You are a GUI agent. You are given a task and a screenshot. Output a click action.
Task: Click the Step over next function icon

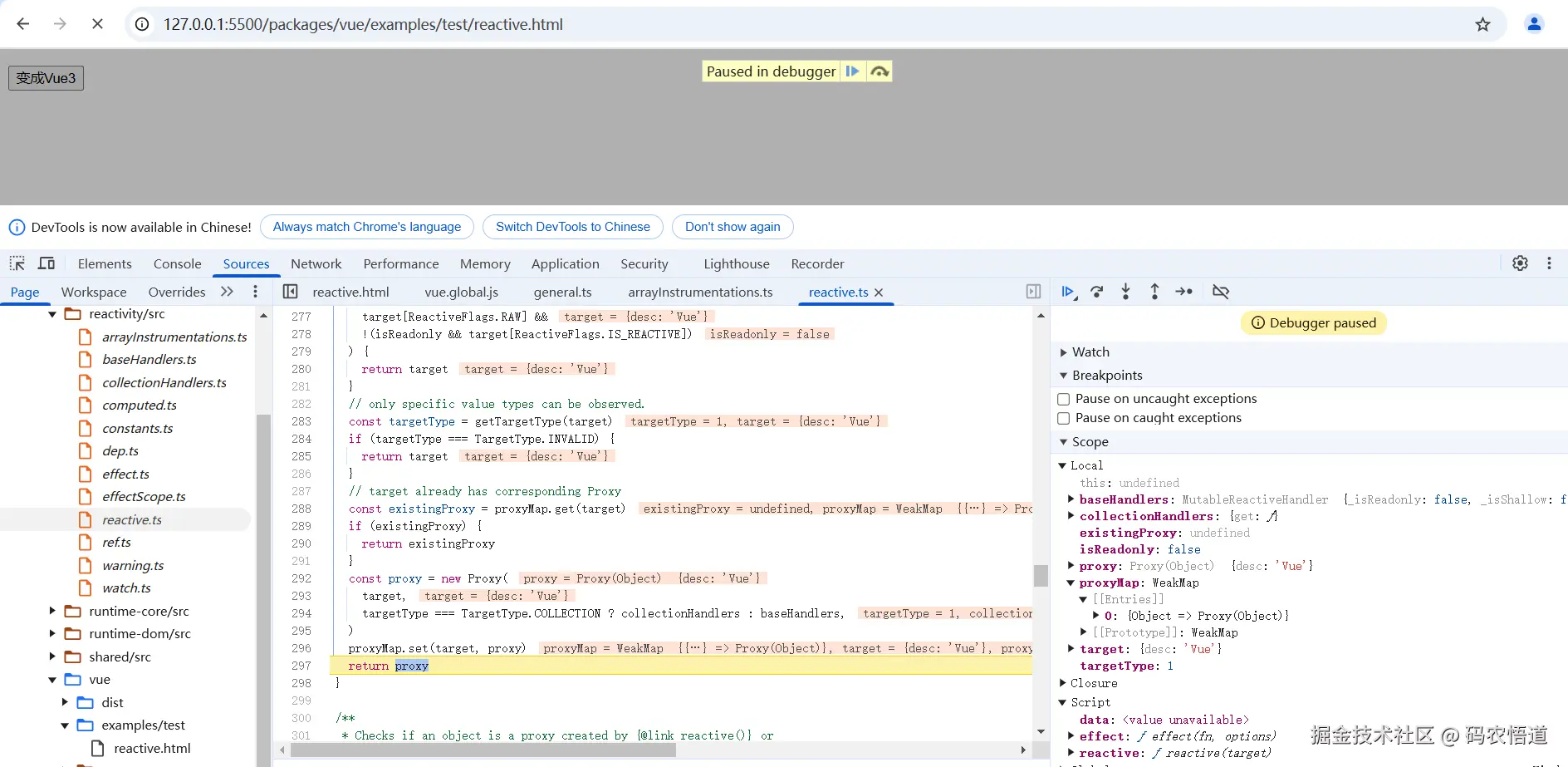1097,292
